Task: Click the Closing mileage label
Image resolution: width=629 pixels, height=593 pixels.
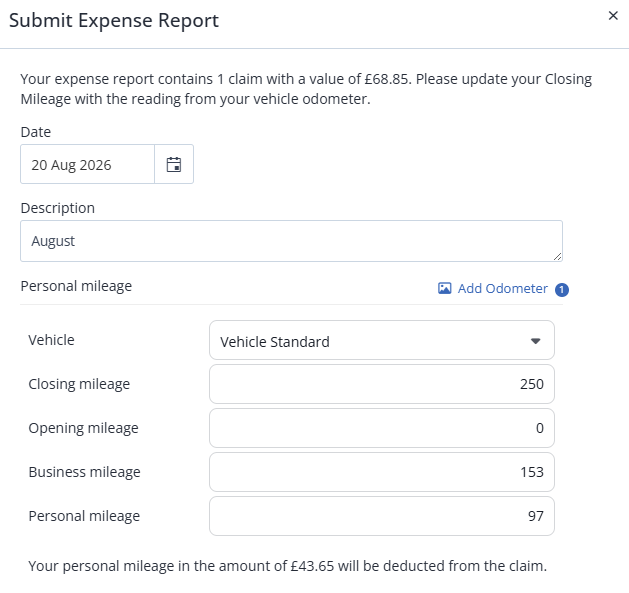Action: [79, 384]
